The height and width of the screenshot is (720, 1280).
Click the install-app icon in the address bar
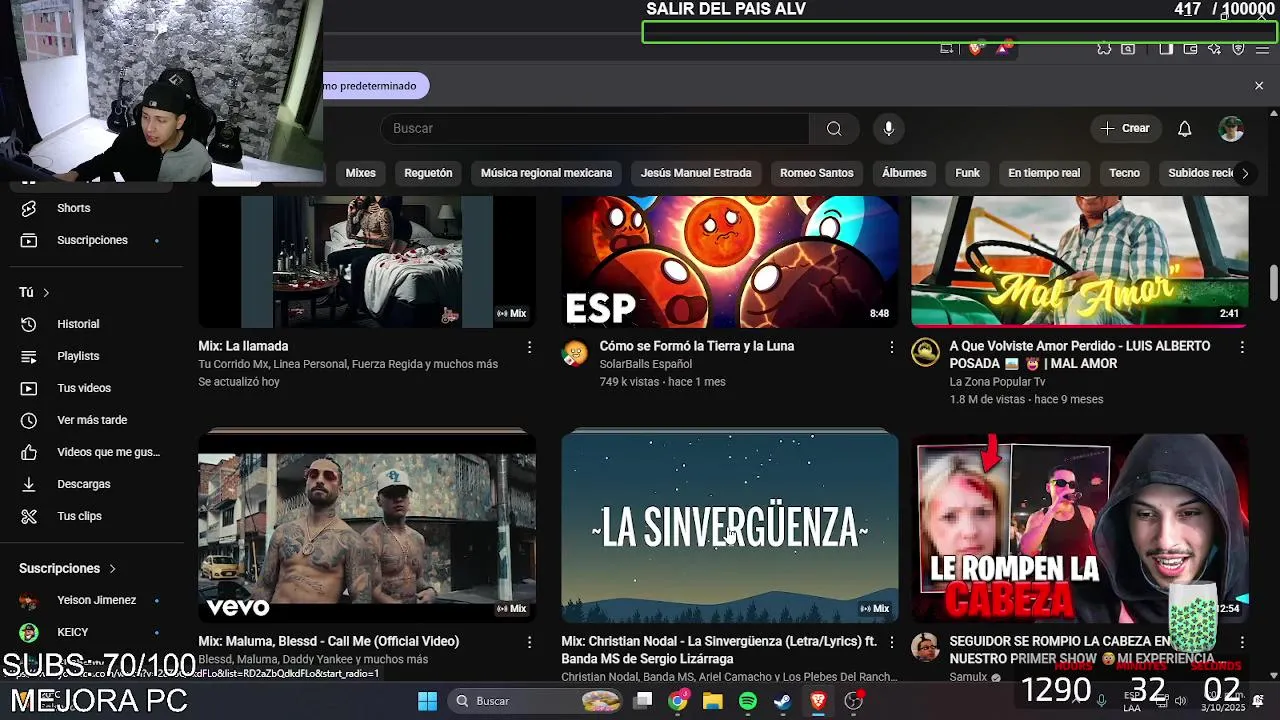(946, 48)
